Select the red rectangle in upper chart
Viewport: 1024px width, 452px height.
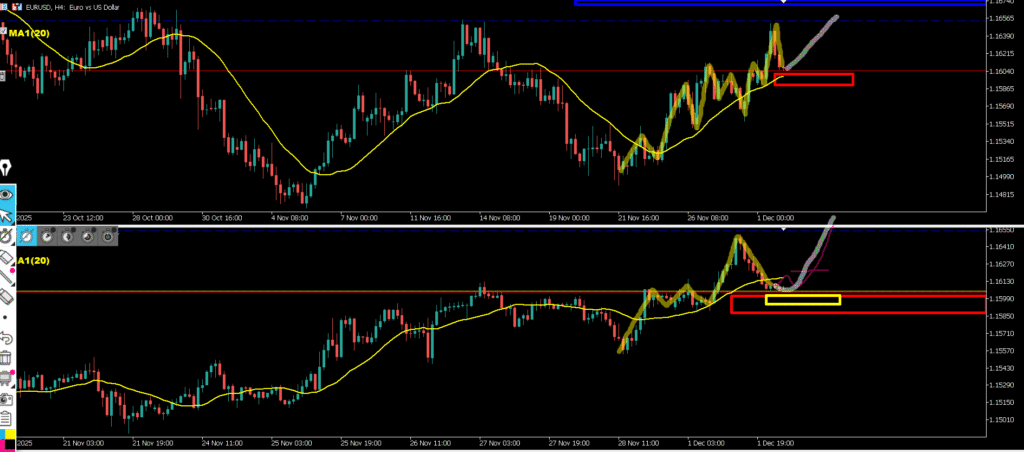pos(813,80)
